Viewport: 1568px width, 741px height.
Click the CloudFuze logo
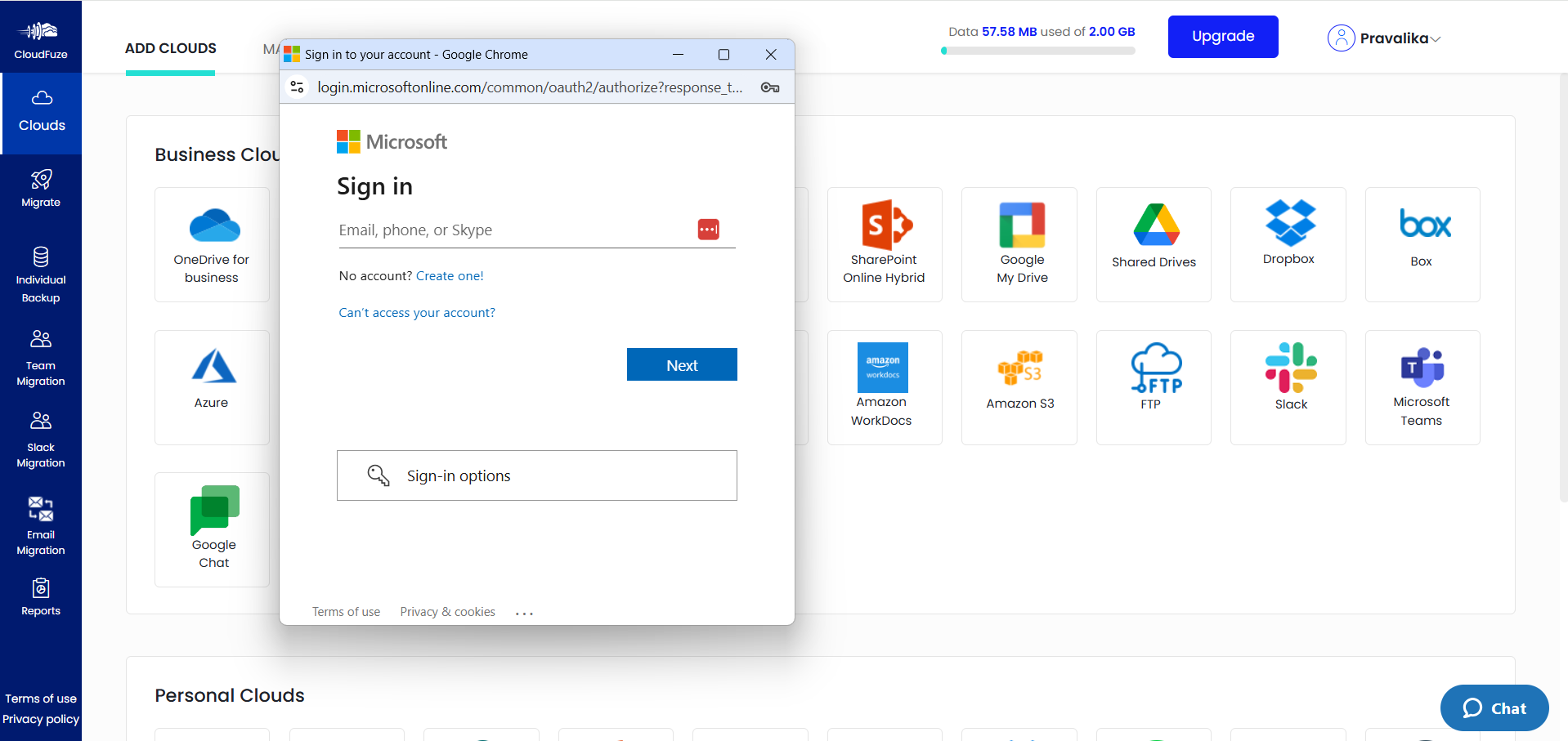tap(41, 39)
